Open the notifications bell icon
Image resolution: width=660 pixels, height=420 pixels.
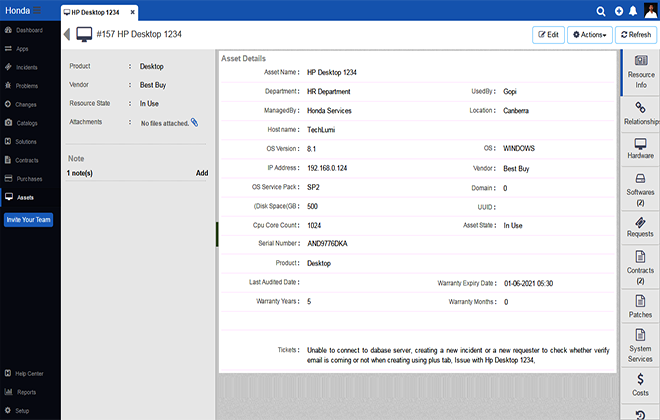633,11
